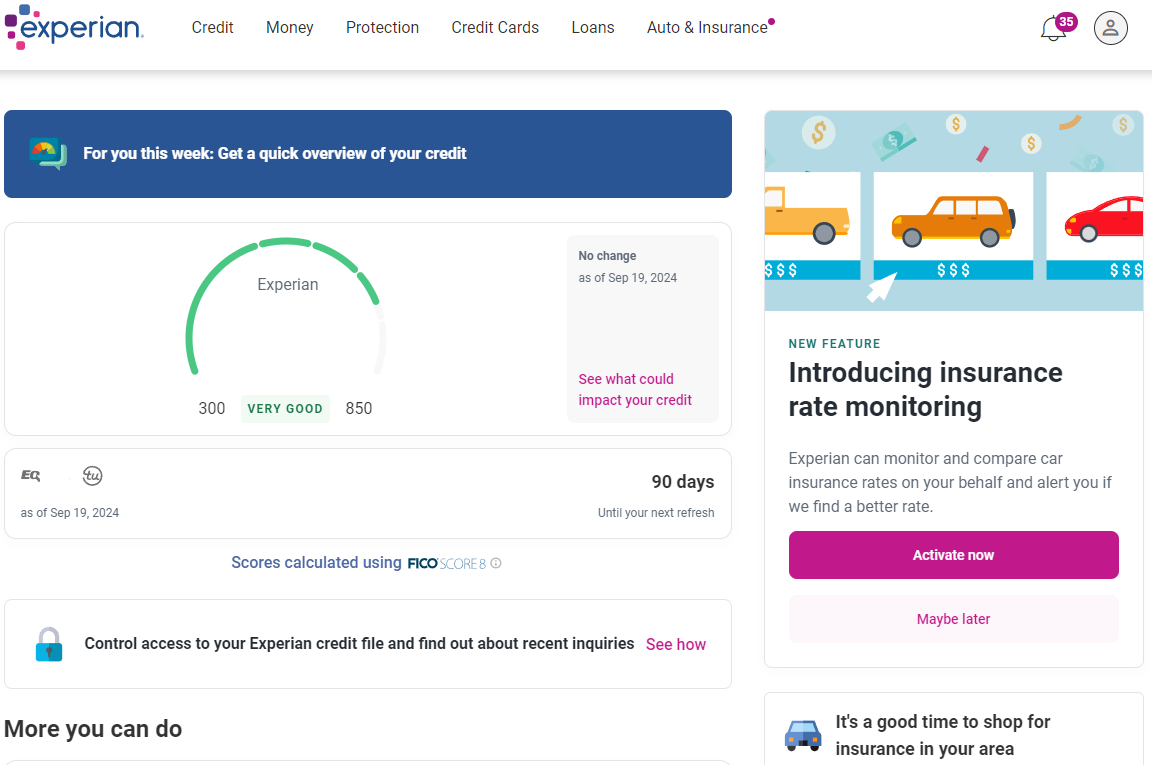Open the Money menu

[x=289, y=28]
